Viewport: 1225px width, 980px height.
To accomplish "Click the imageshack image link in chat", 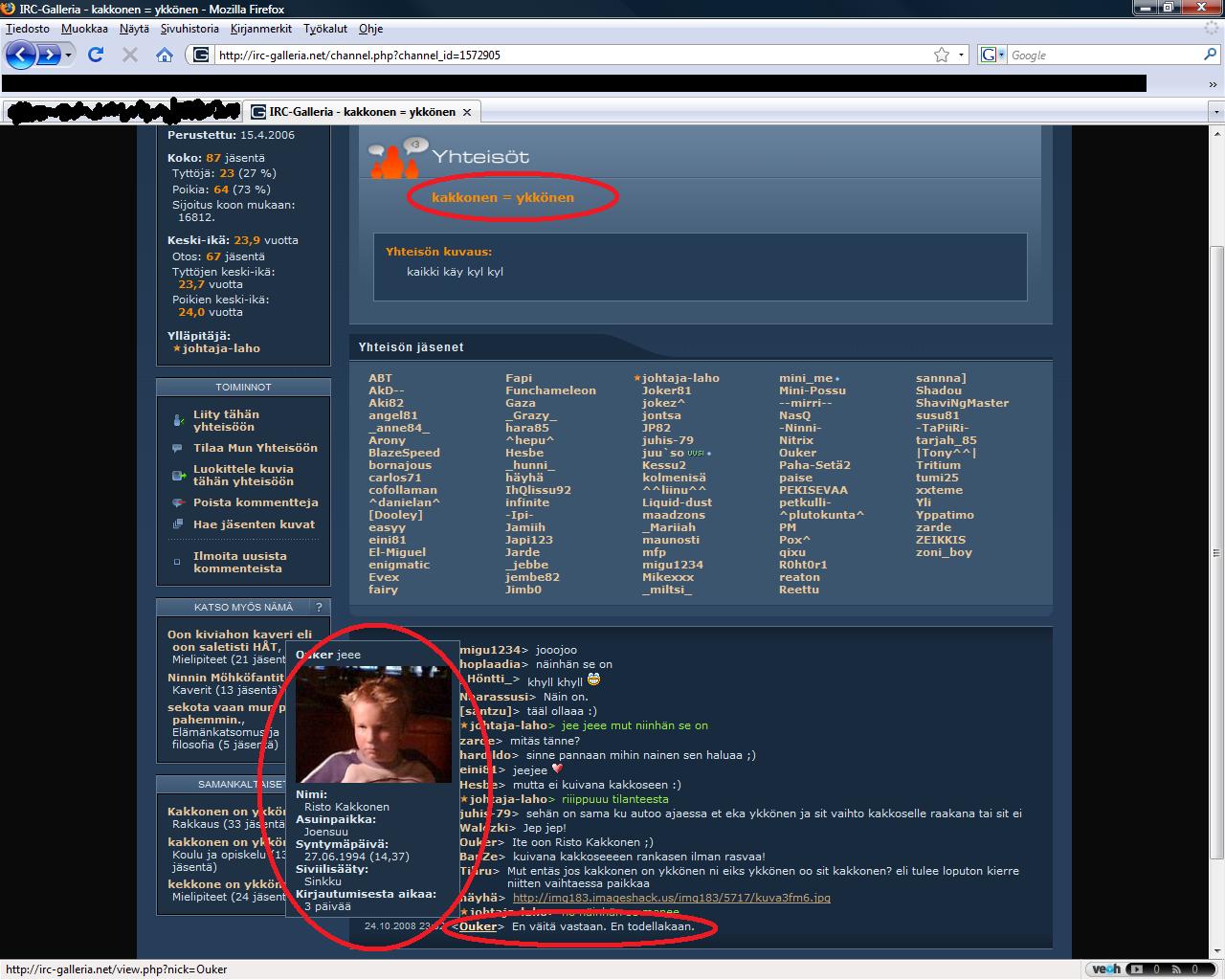I will point(671,898).
